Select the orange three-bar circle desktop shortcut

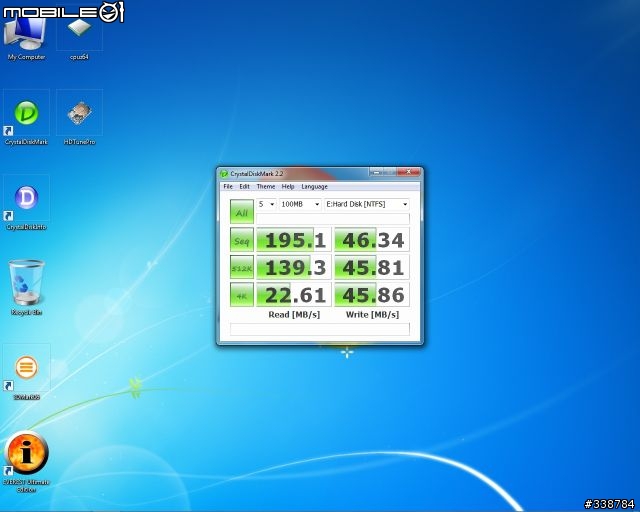26,372
